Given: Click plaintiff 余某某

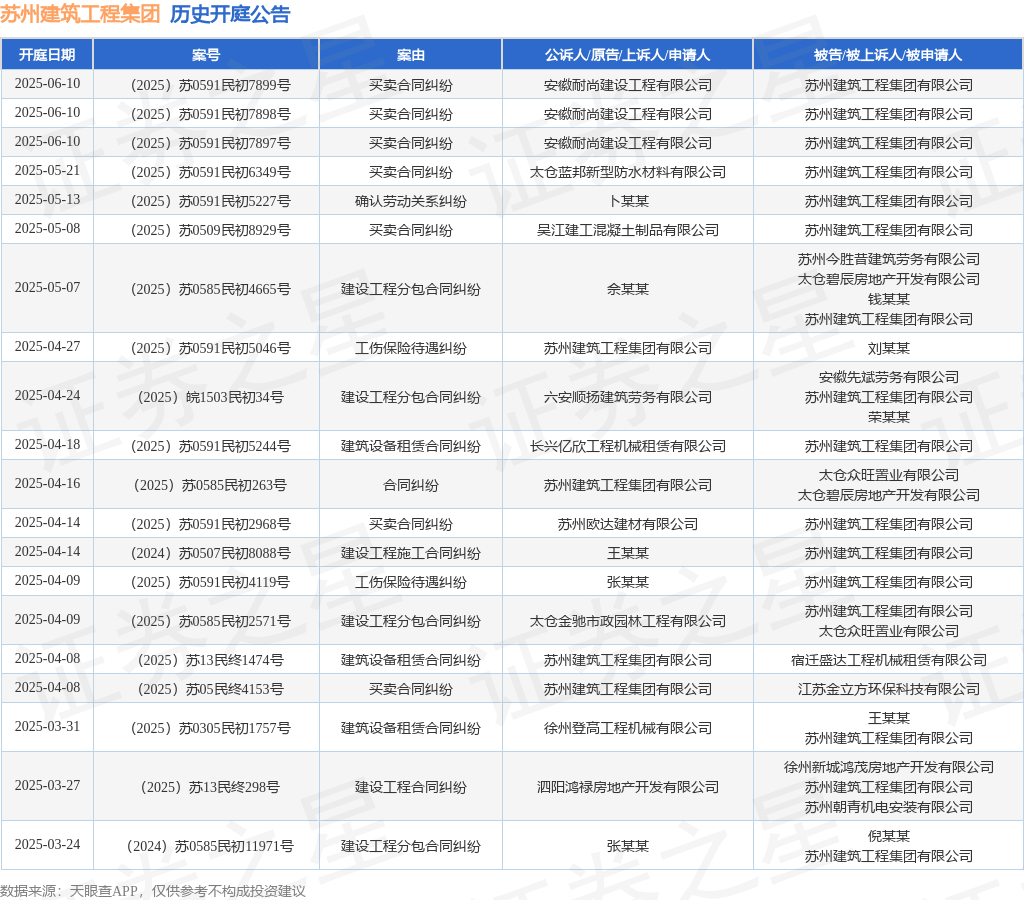Looking at the screenshot, I should coord(628,289).
